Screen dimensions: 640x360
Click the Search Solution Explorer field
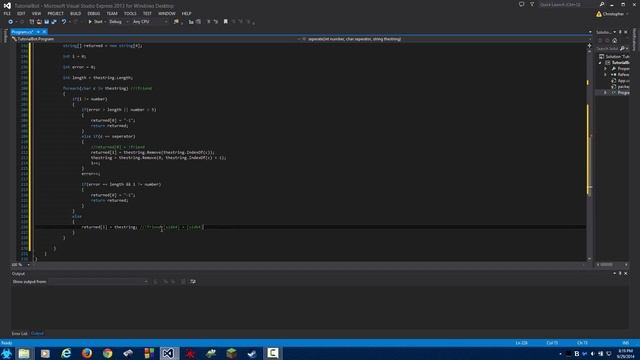point(607,49)
